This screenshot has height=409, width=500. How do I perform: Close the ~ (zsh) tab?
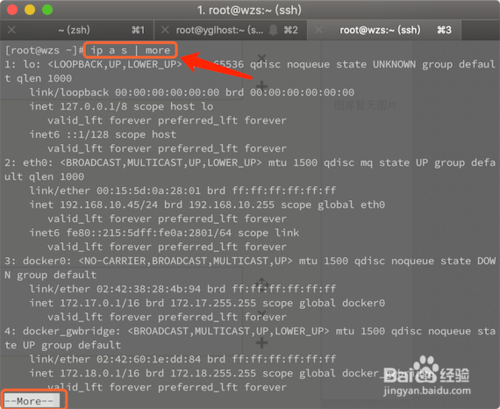pos(12,30)
